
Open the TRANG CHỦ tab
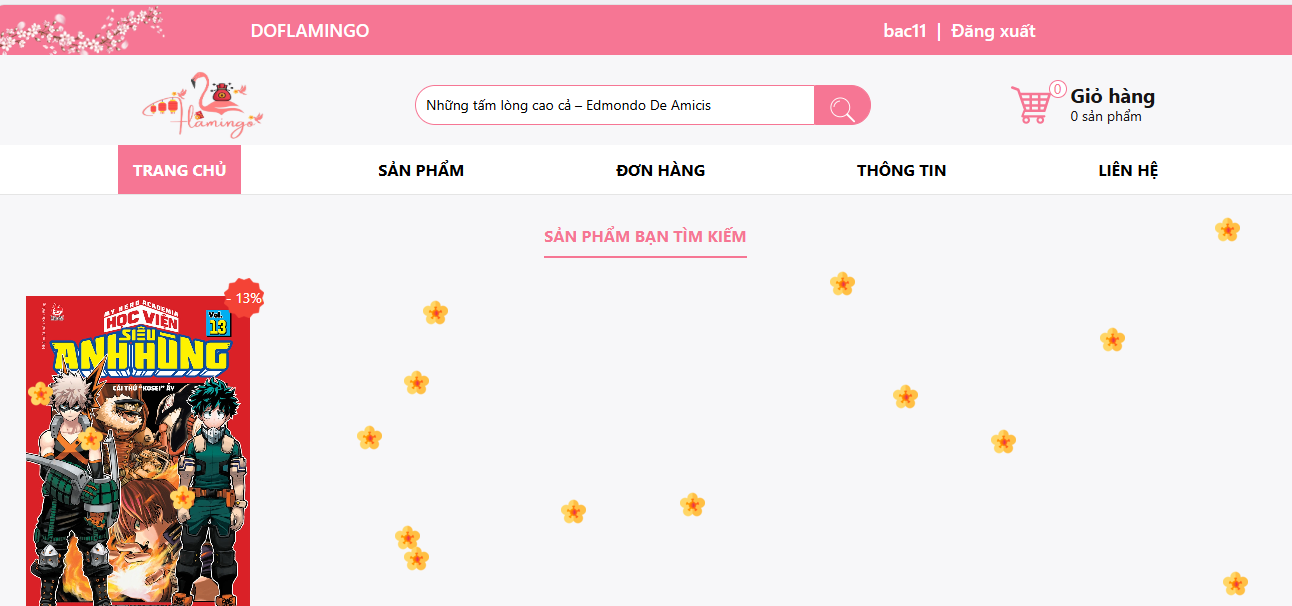(179, 170)
